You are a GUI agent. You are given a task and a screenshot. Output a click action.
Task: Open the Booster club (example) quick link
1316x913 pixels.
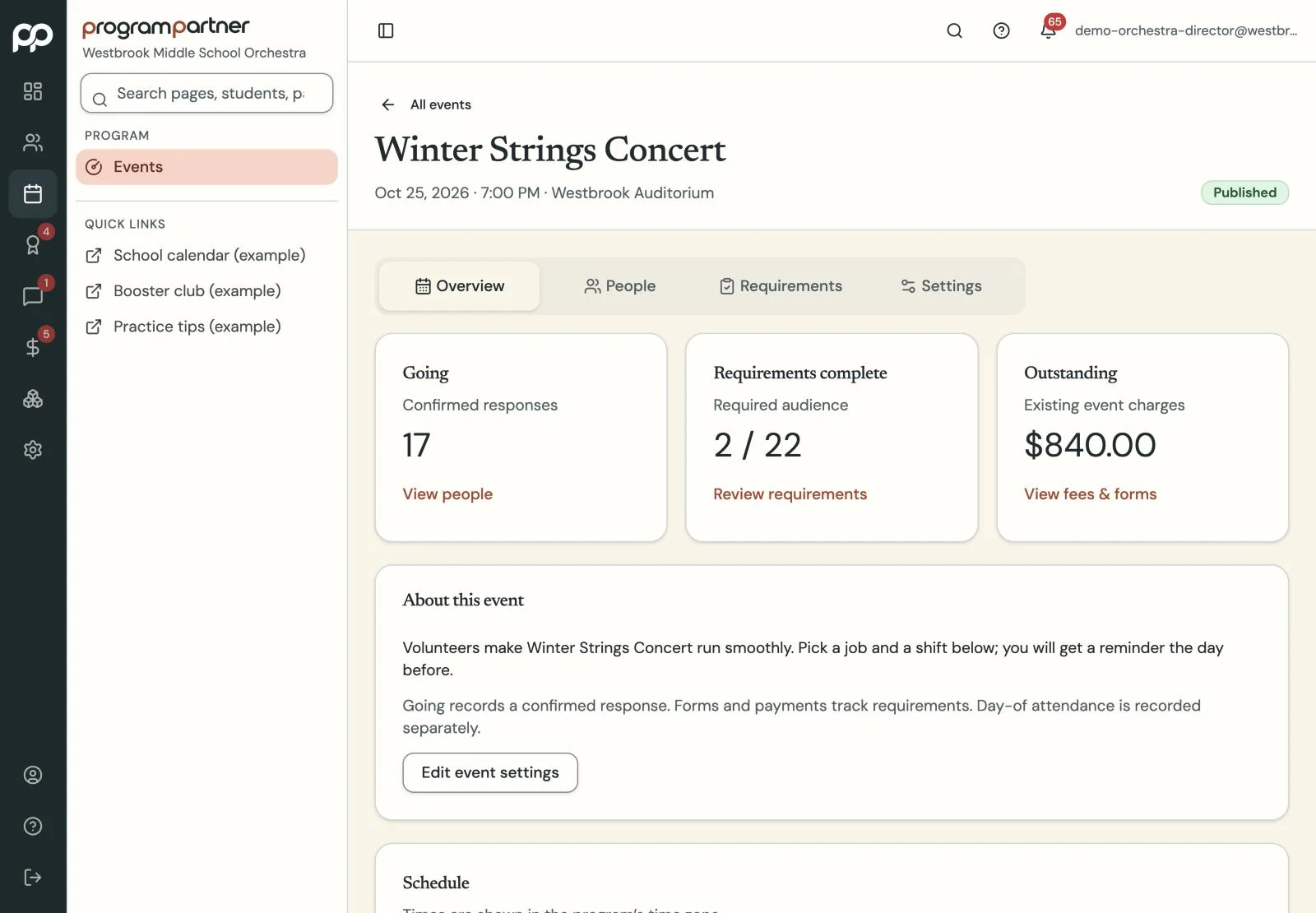[x=183, y=291]
